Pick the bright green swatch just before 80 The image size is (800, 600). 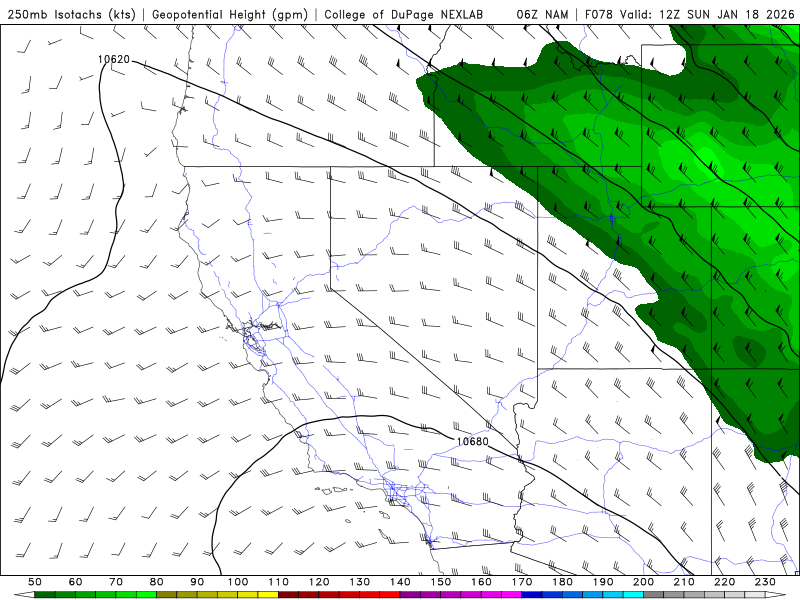[x=146, y=595]
